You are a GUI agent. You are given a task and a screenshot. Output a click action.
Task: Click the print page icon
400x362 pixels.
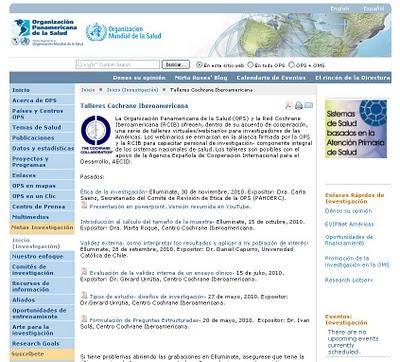click(299, 106)
